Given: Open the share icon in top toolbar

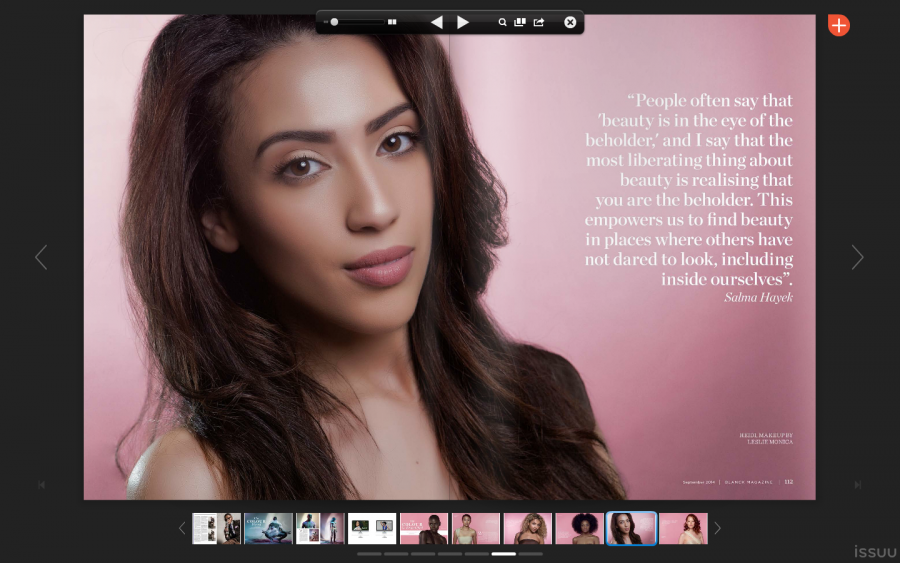Looking at the screenshot, I should point(539,22).
